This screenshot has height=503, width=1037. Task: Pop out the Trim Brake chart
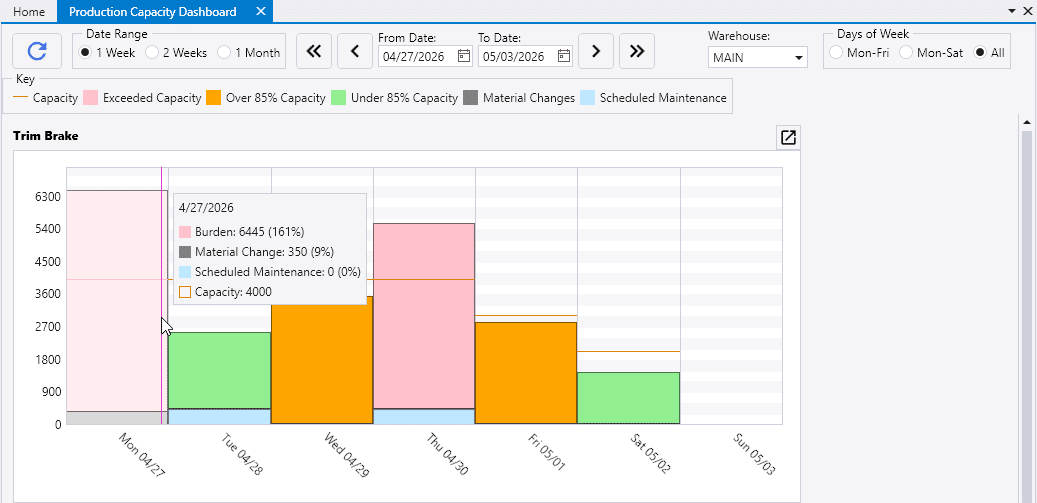788,138
